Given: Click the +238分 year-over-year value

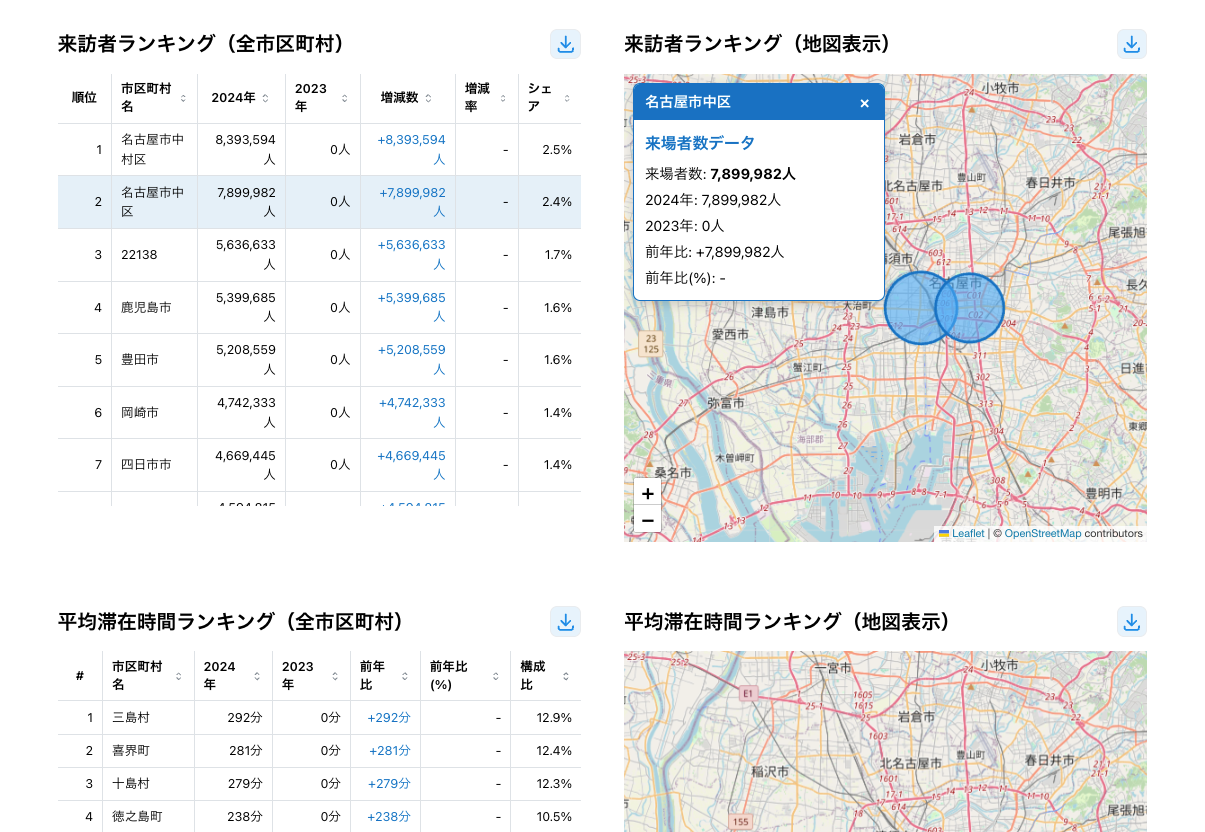Looking at the screenshot, I should click(389, 816).
